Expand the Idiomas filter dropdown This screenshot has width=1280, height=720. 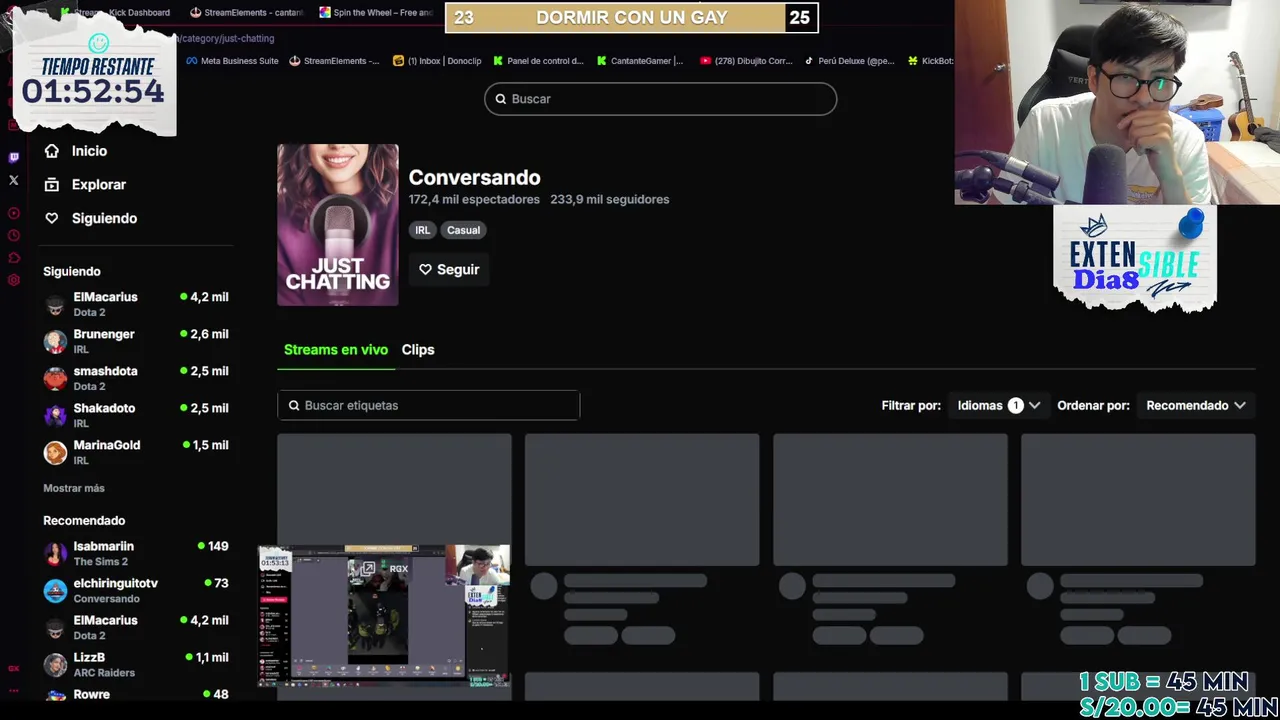tap(999, 405)
